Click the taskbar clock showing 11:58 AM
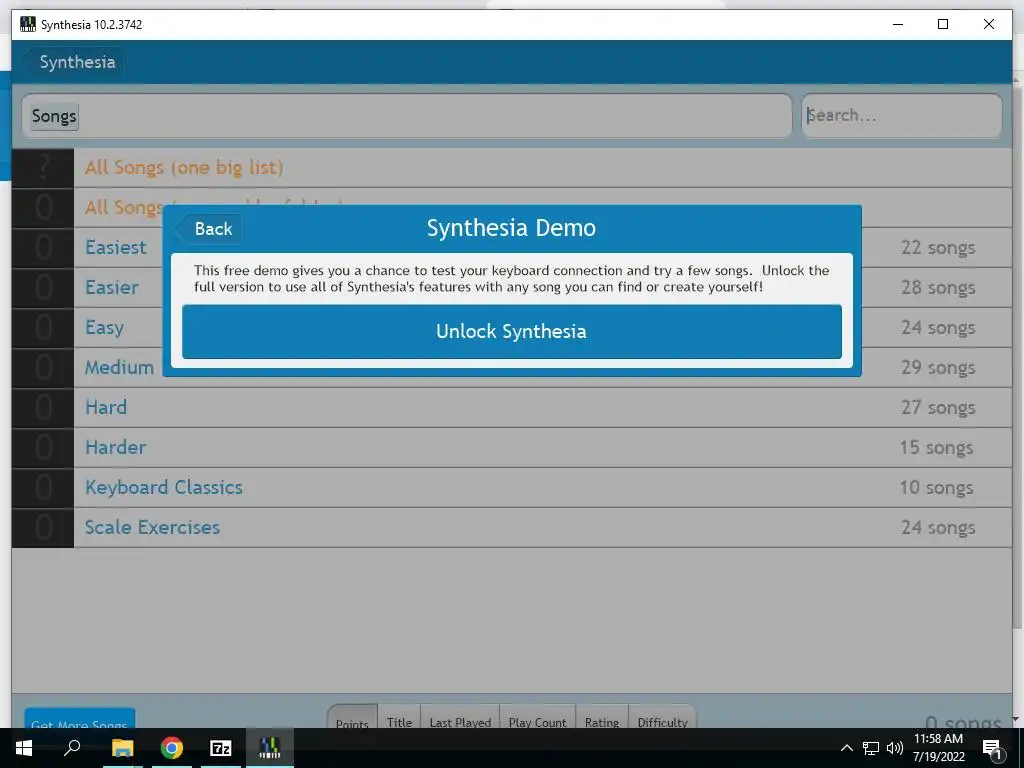Image resolution: width=1024 pixels, height=768 pixels. [938, 748]
